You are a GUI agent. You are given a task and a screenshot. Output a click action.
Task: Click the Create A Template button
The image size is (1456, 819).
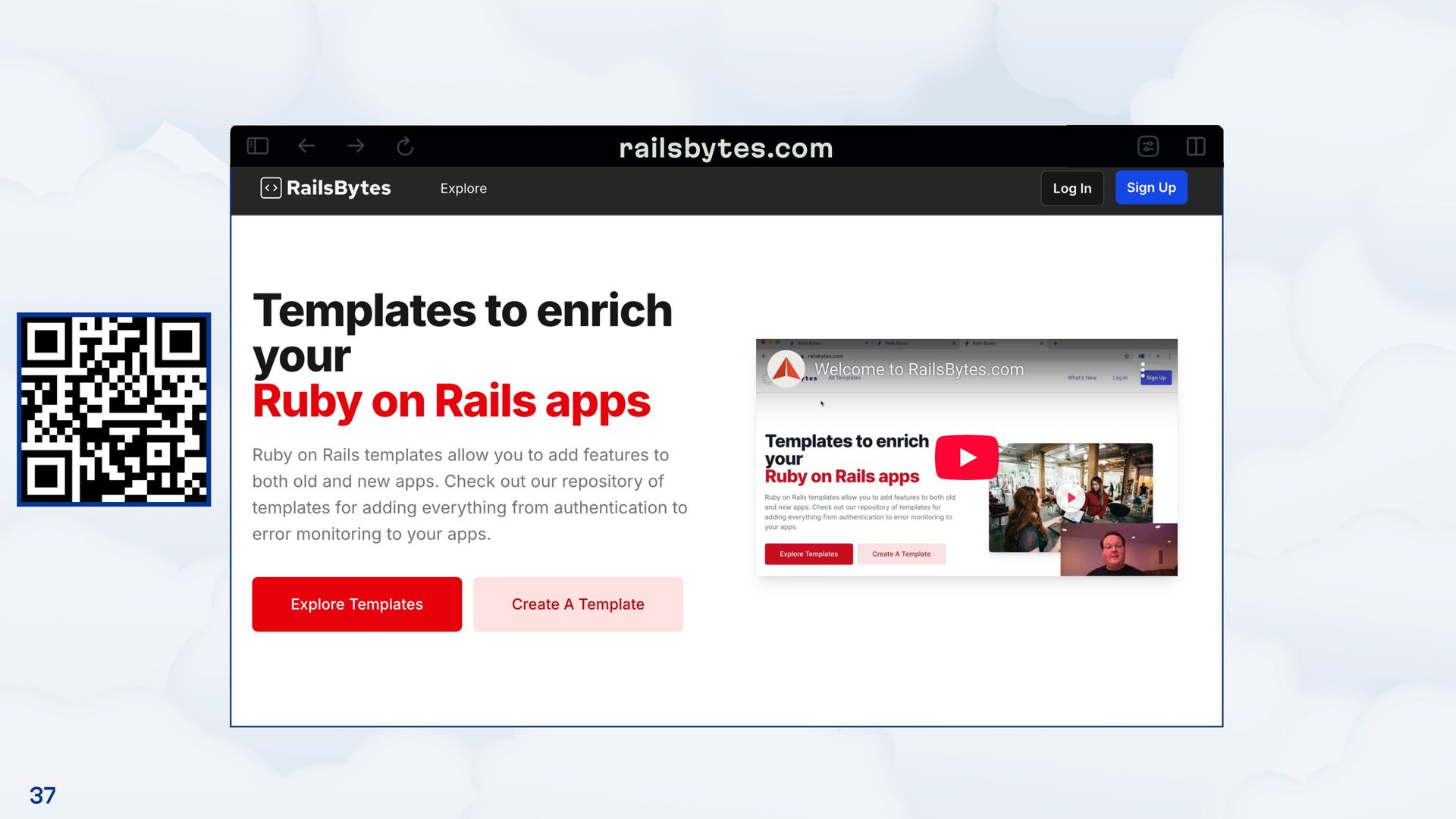pyautogui.click(x=578, y=604)
